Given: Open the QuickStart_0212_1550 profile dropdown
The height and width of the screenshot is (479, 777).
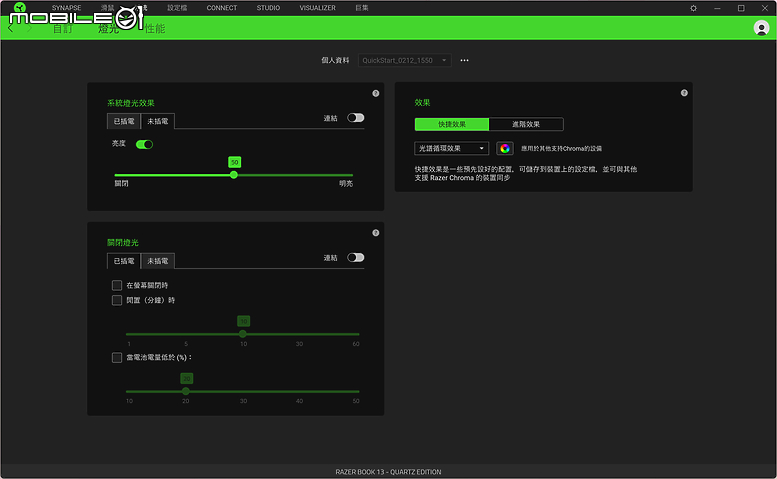Looking at the screenshot, I should click(404, 60).
